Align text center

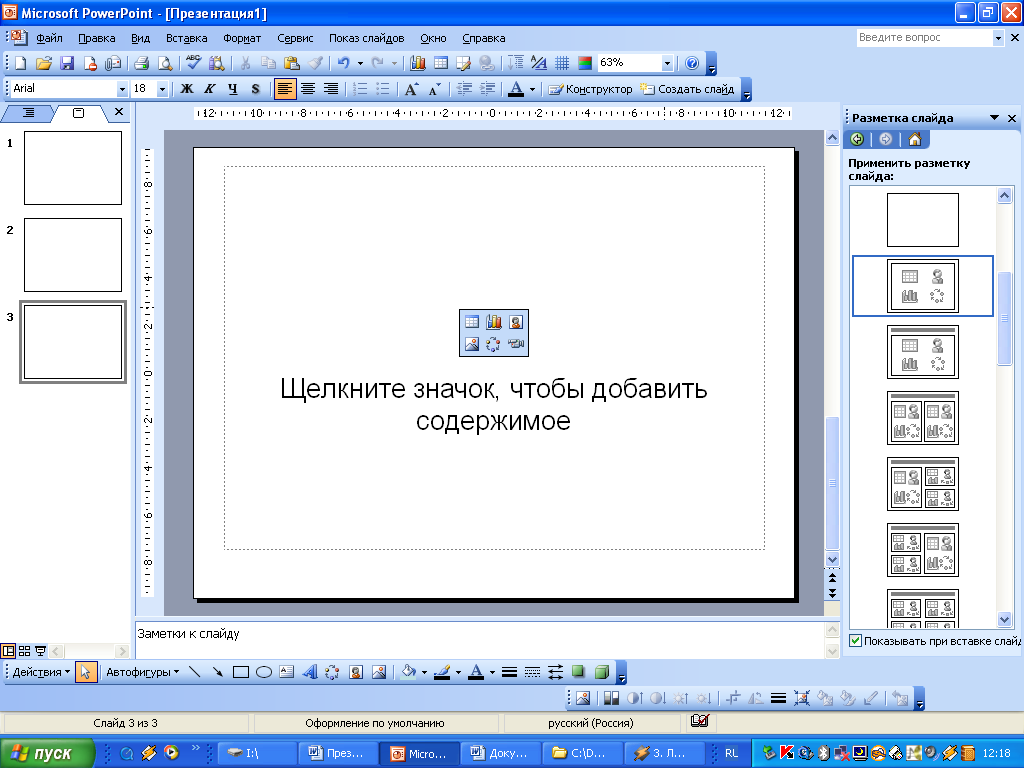[x=308, y=89]
